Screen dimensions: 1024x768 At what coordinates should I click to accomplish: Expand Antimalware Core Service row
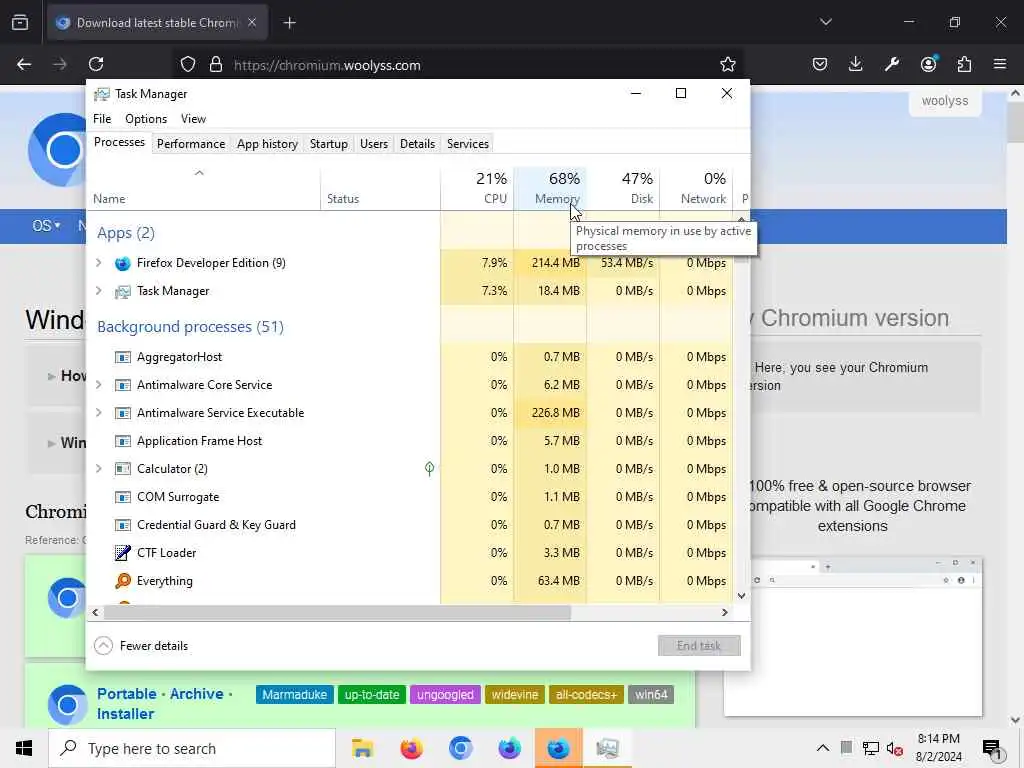pyautogui.click(x=99, y=385)
